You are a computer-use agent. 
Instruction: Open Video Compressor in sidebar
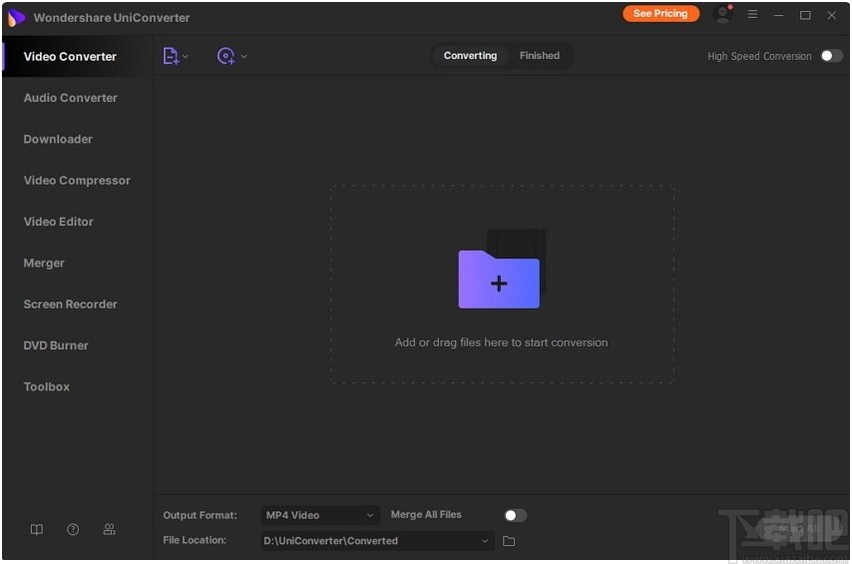[77, 180]
